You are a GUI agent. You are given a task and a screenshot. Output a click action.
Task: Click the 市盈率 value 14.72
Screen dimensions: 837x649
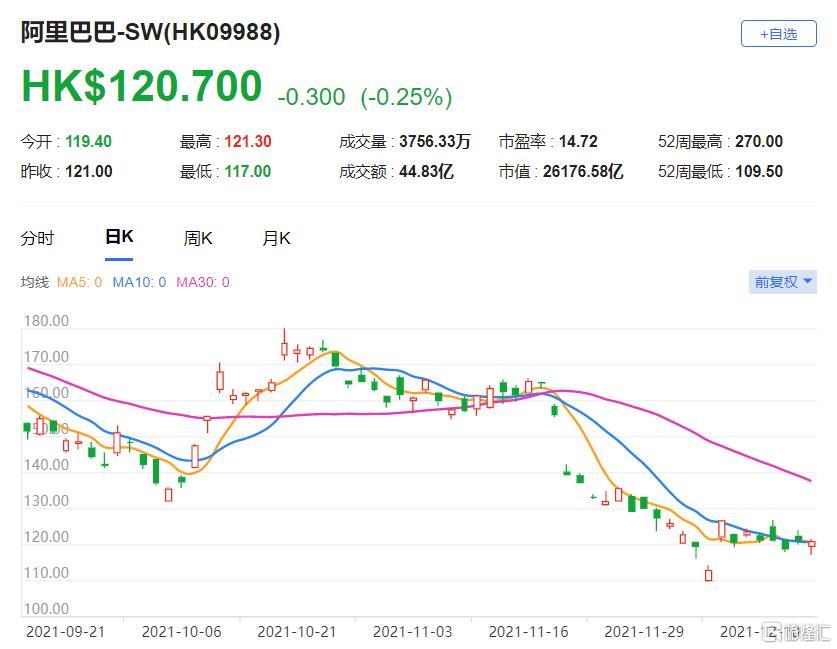578,141
